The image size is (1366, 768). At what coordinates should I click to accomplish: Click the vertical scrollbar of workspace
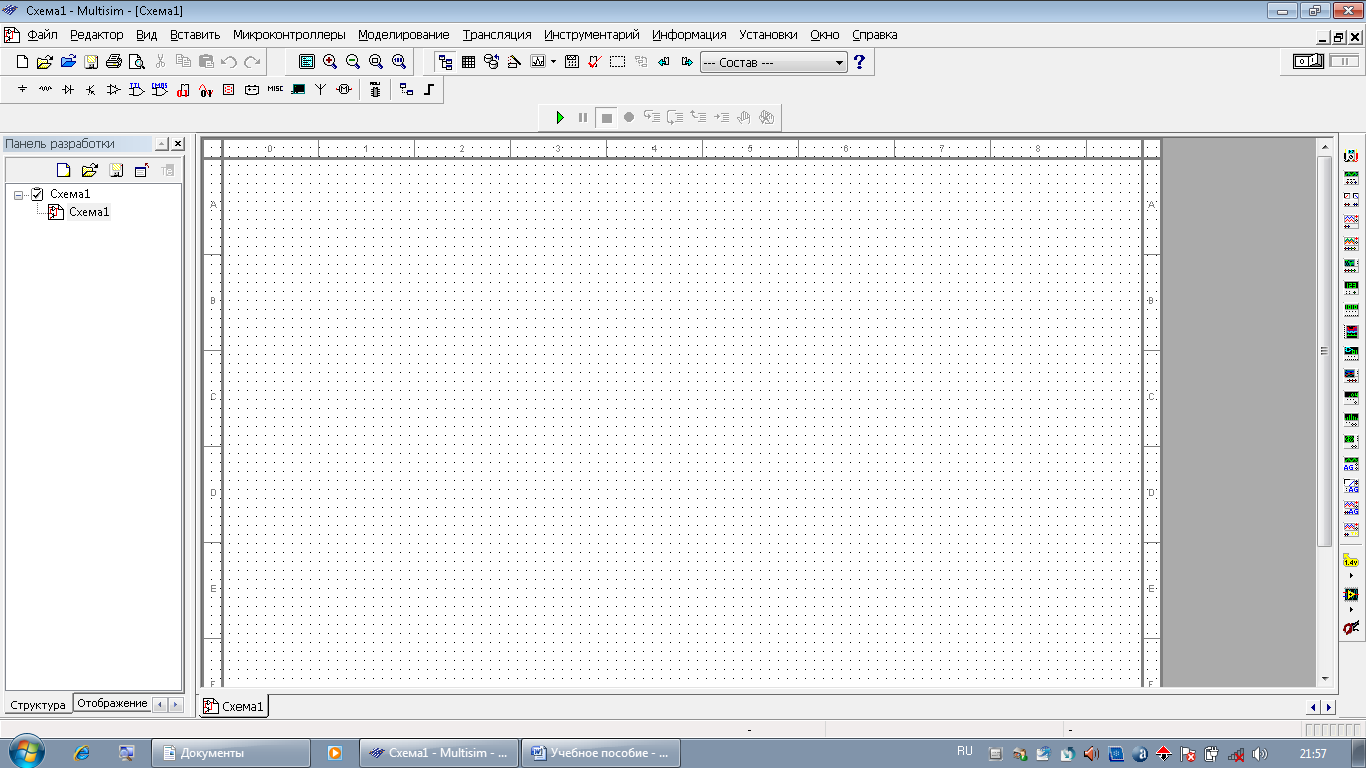pos(1325,349)
